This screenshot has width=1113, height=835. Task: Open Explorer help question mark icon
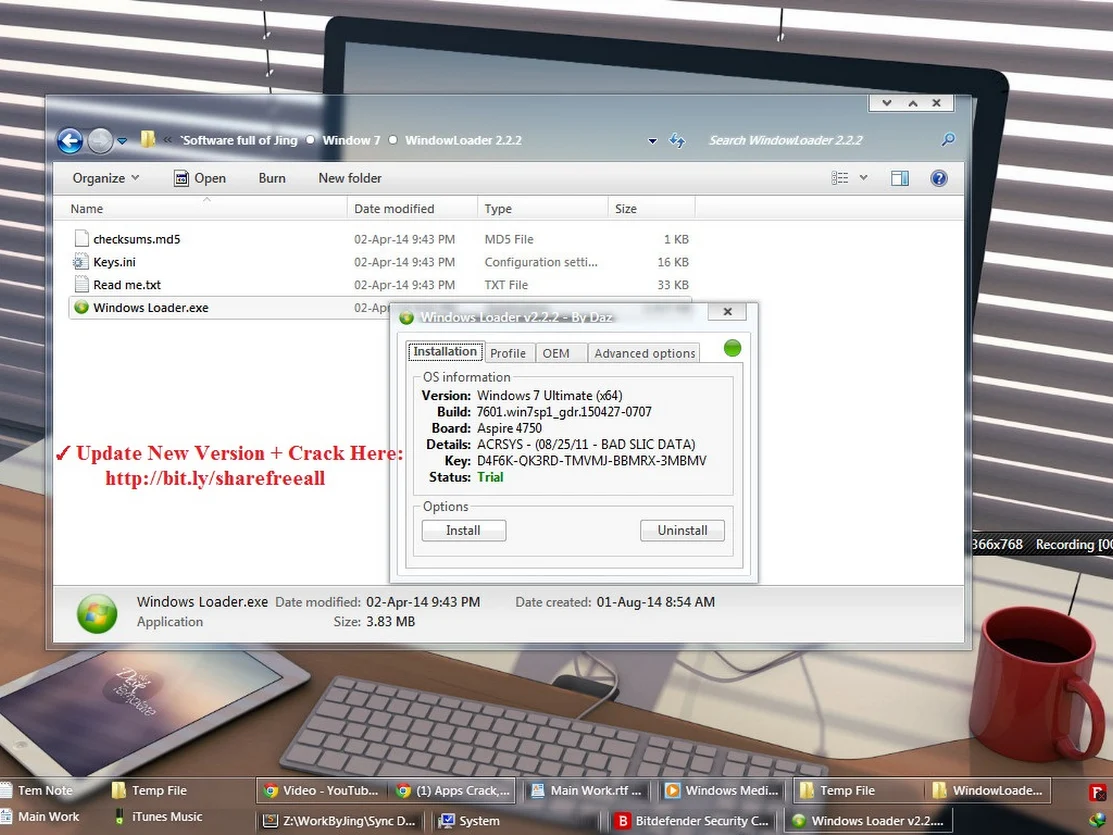click(x=938, y=178)
